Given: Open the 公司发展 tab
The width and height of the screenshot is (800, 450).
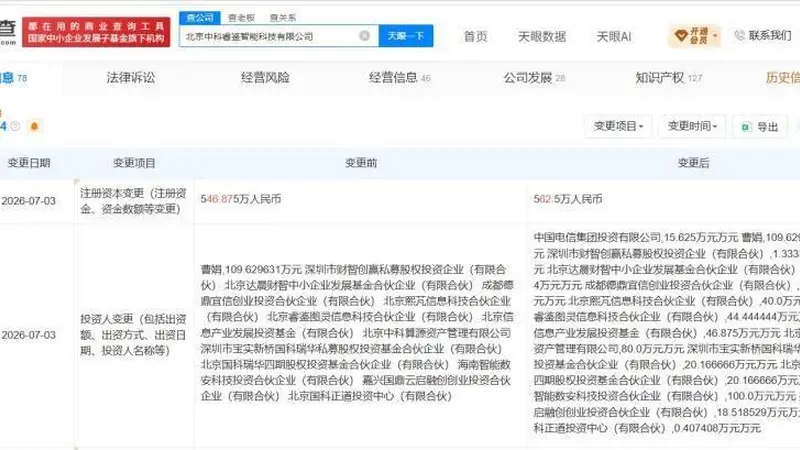Looking at the screenshot, I should coord(534,78).
